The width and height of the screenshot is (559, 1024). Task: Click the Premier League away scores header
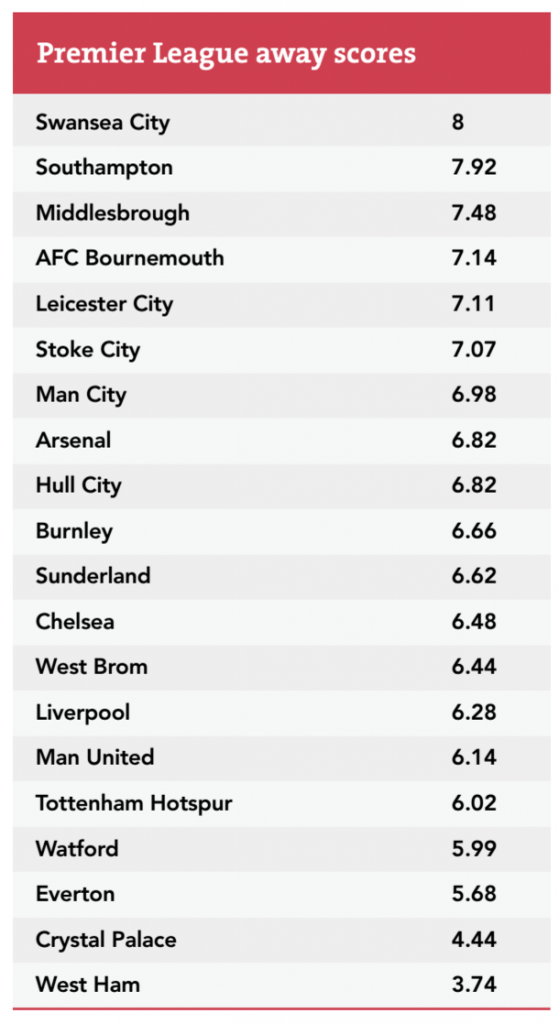[x=281, y=54]
